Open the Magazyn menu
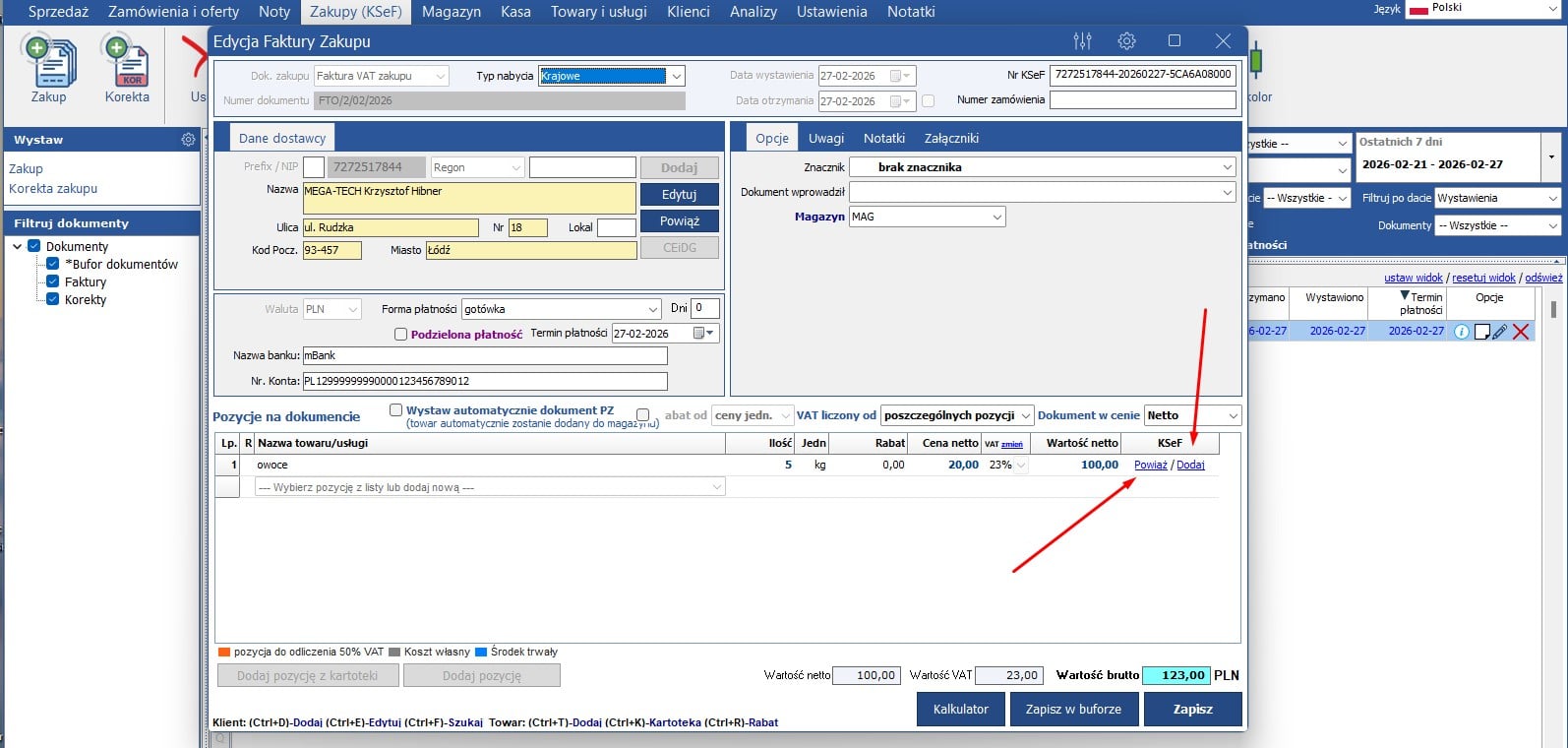 click(452, 12)
